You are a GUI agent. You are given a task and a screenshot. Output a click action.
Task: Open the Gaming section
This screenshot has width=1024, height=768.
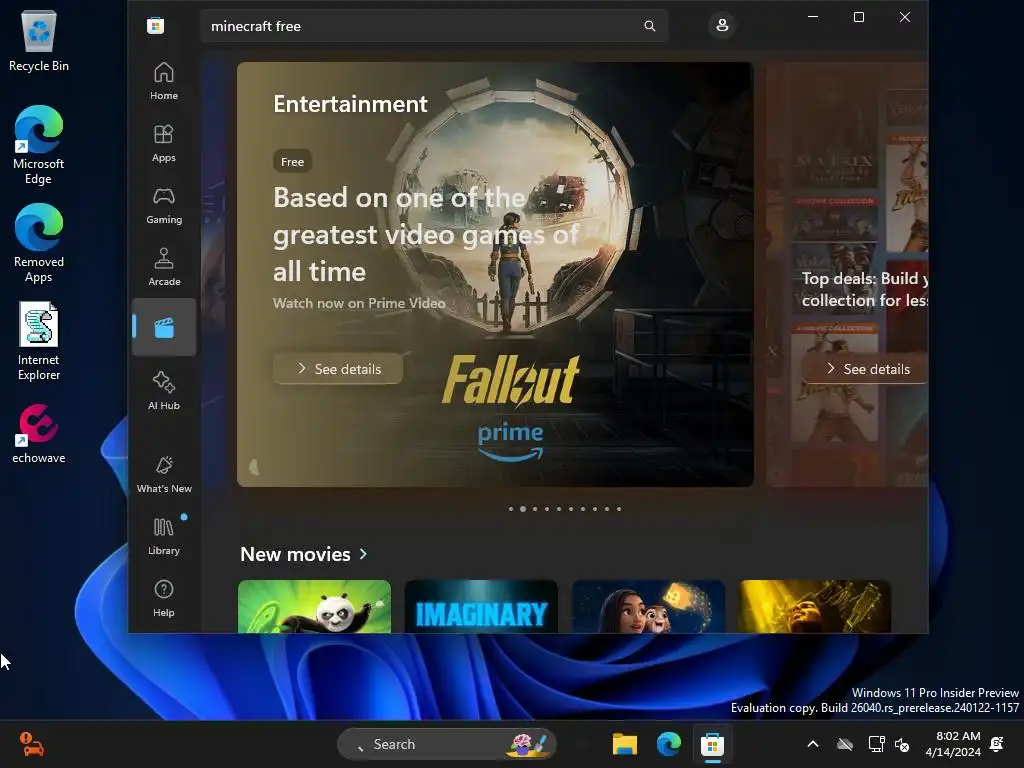[163, 206]
